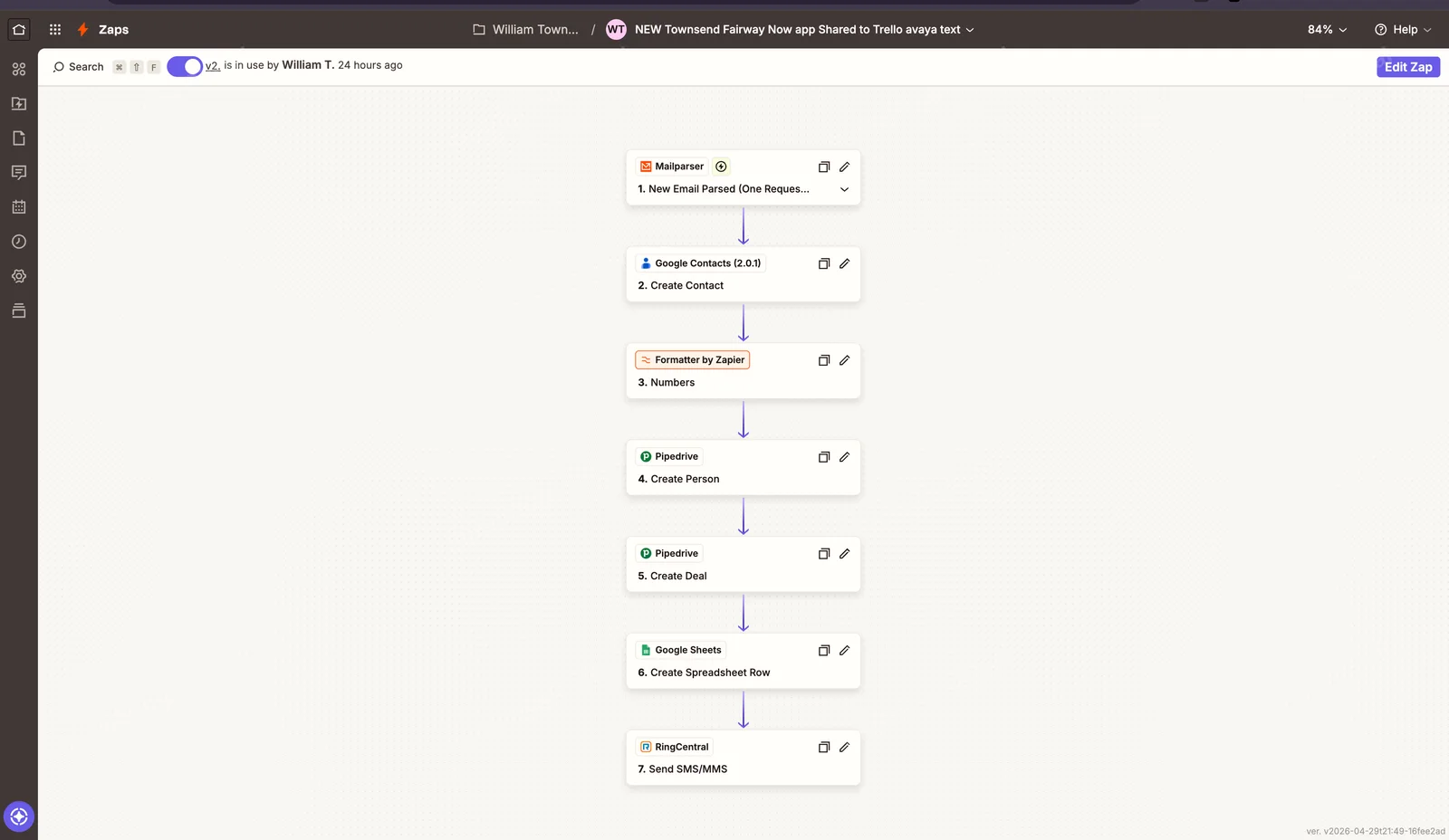The width and height of the screenshot is (1449, 840).
Task: Select the Pipedrive label on Create Deal
Action: pos(669,554)
